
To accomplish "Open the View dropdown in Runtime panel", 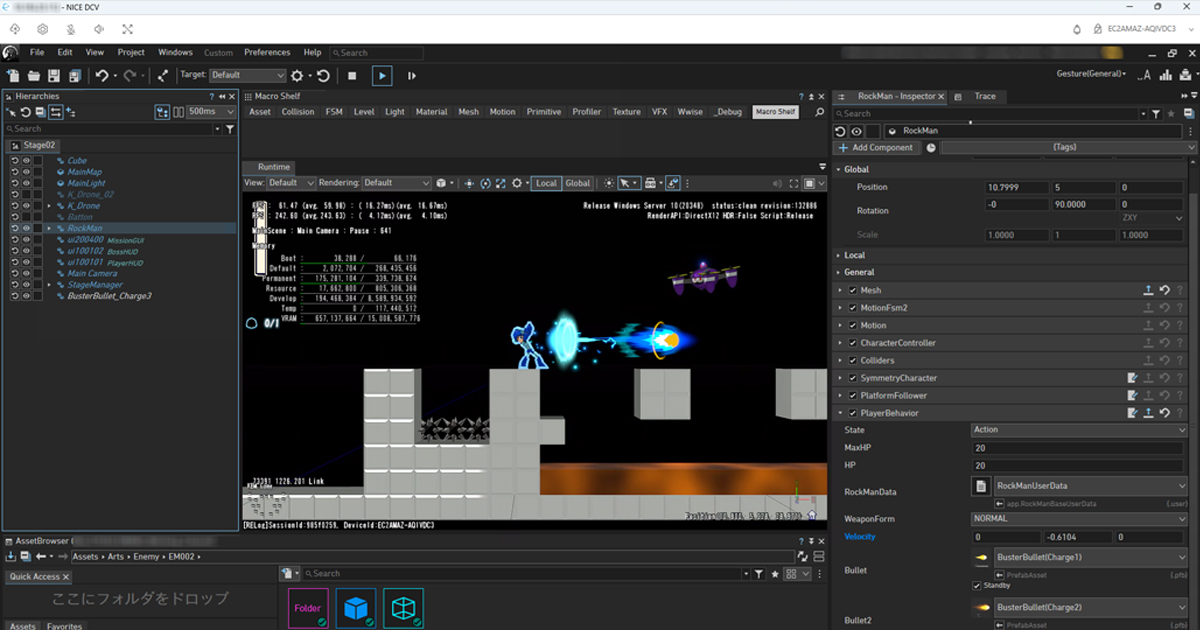I will click(x=292, y=183).
